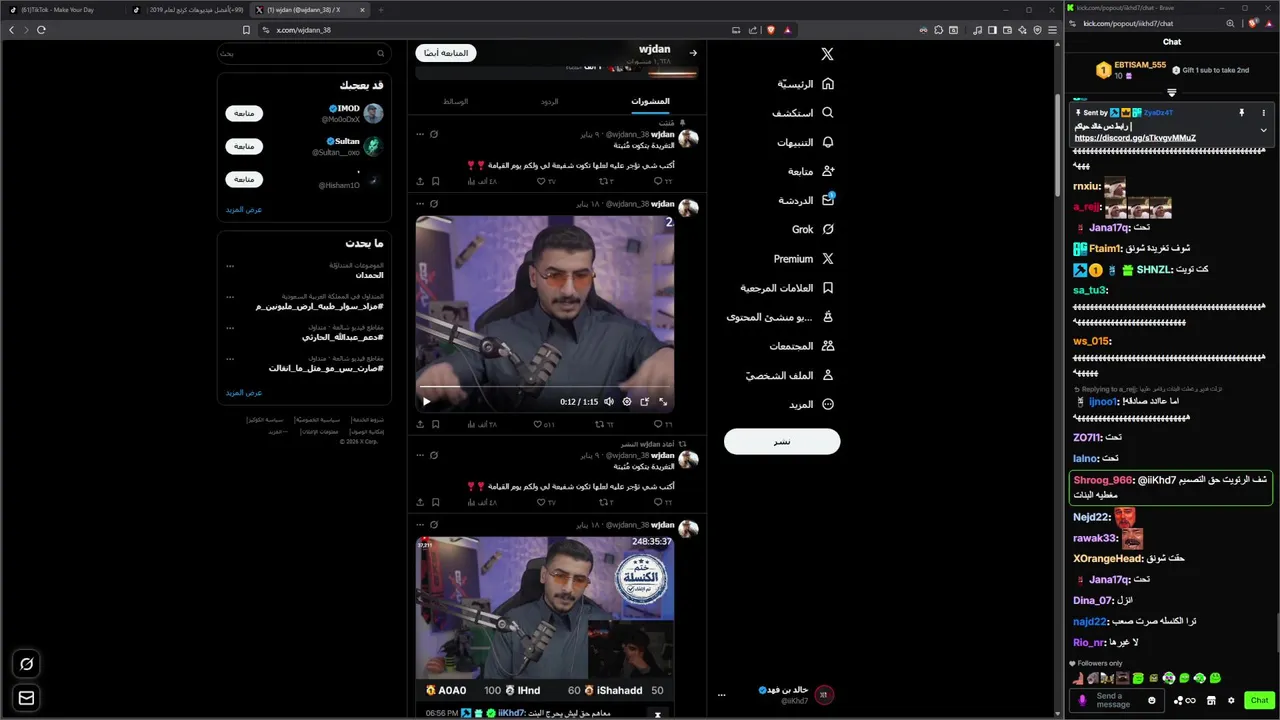1280x720 pixels.
Task: Like the pinned tweet at top
Action: 546,181
